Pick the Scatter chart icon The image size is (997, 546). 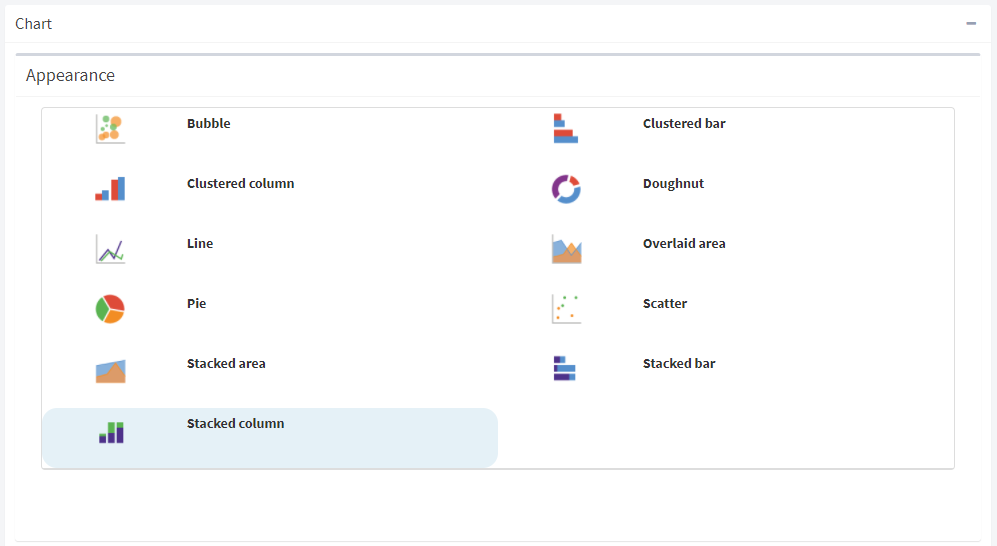click(567, 309)
